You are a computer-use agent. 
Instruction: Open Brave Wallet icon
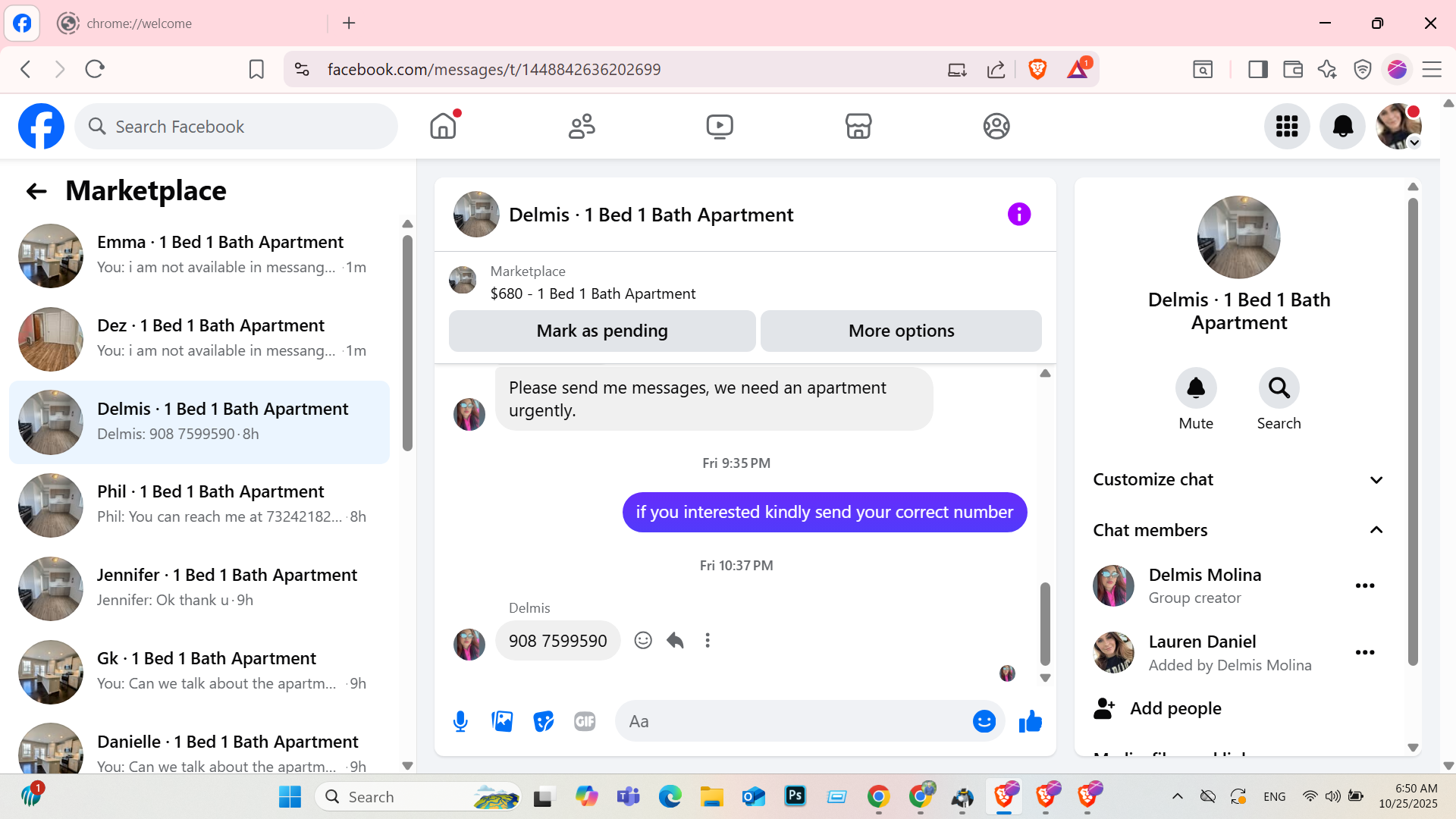pyautogui.click(x=1293, y=70)
